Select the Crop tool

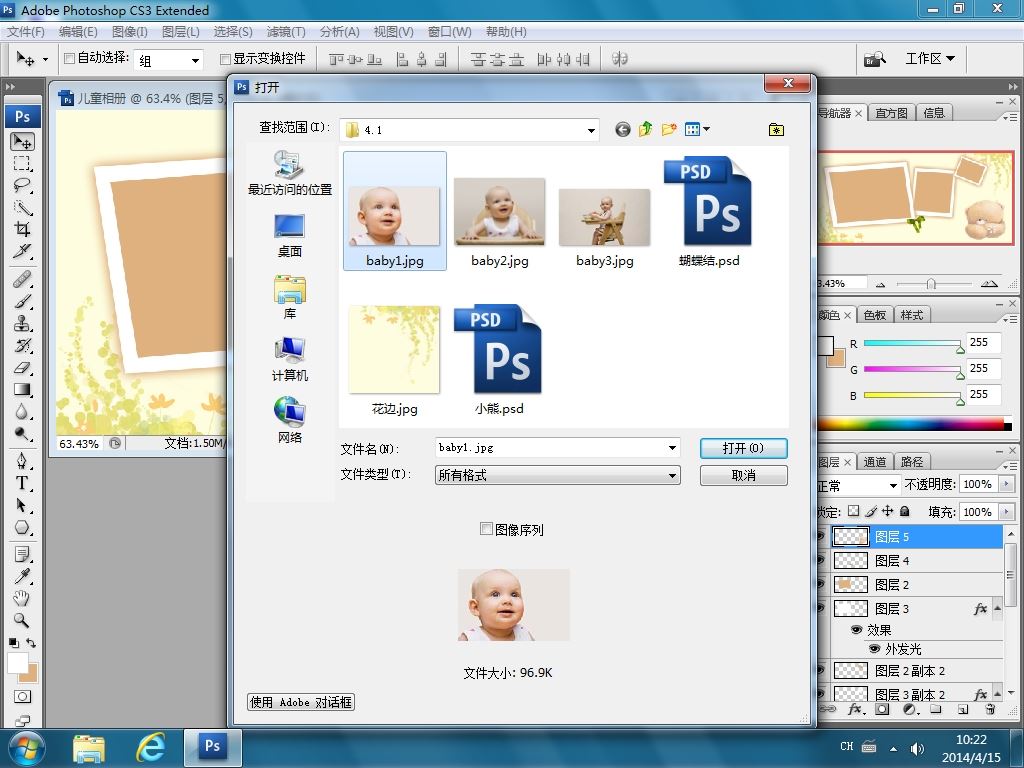coord(22,229)
